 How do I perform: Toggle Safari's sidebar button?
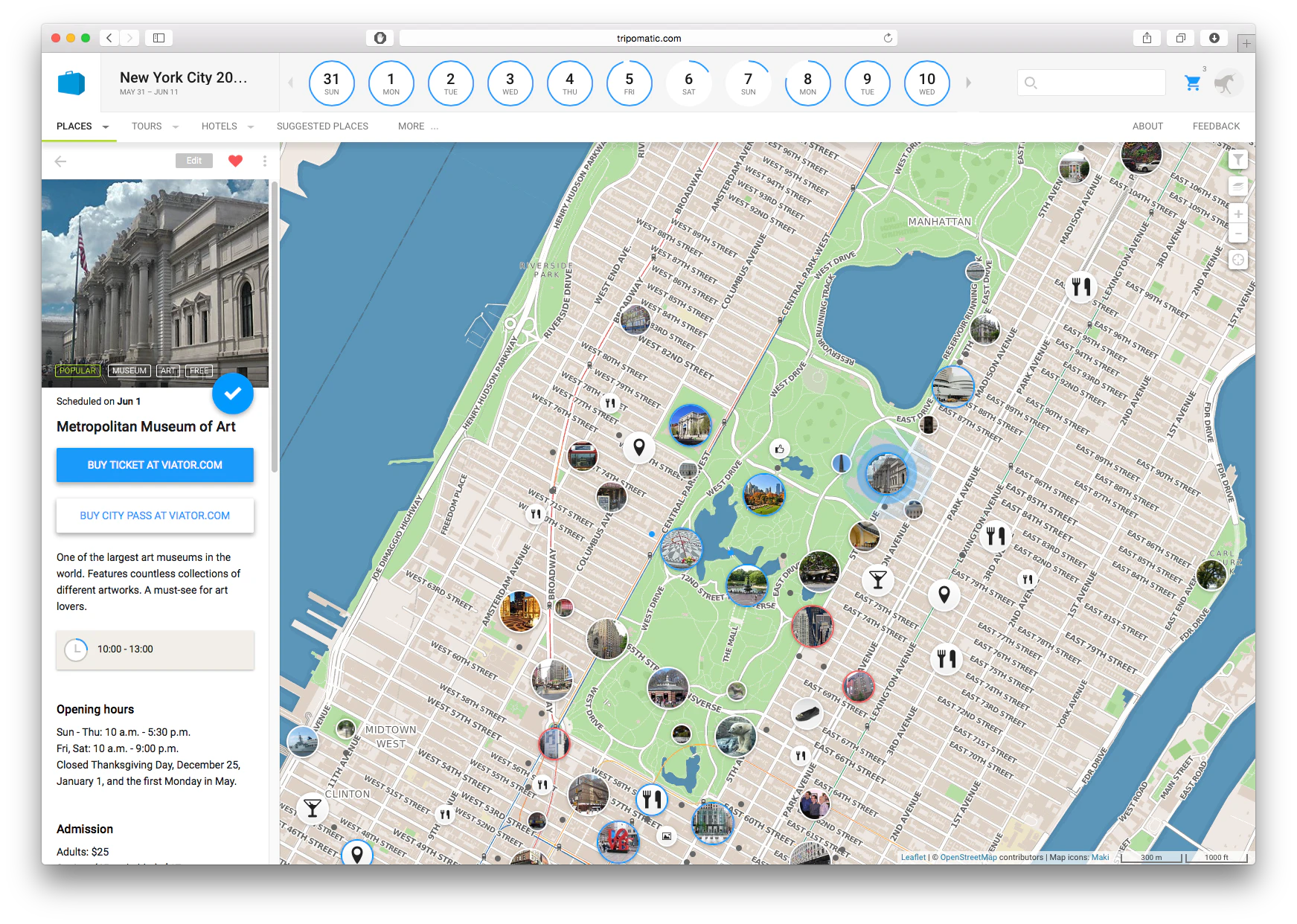[x=158, y=38]
